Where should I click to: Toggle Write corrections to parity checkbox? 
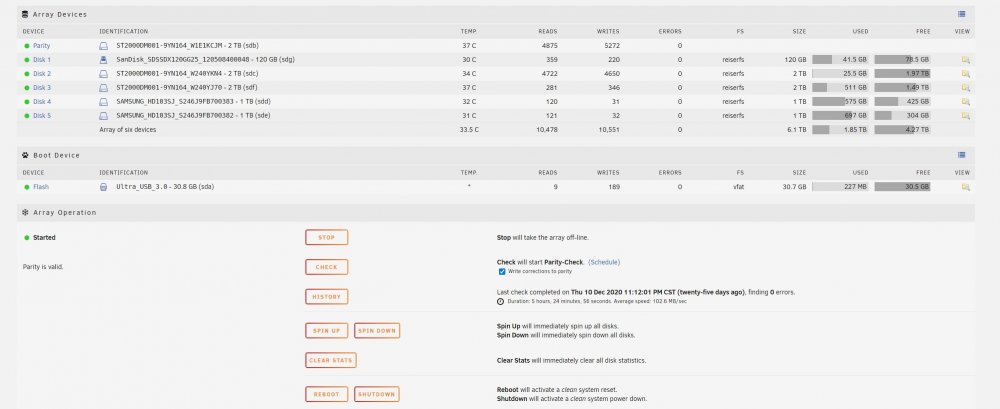[502, 272]
